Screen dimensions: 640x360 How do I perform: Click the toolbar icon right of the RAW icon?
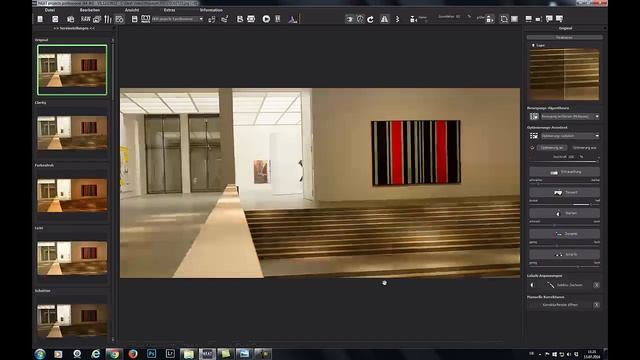(97, 19)
